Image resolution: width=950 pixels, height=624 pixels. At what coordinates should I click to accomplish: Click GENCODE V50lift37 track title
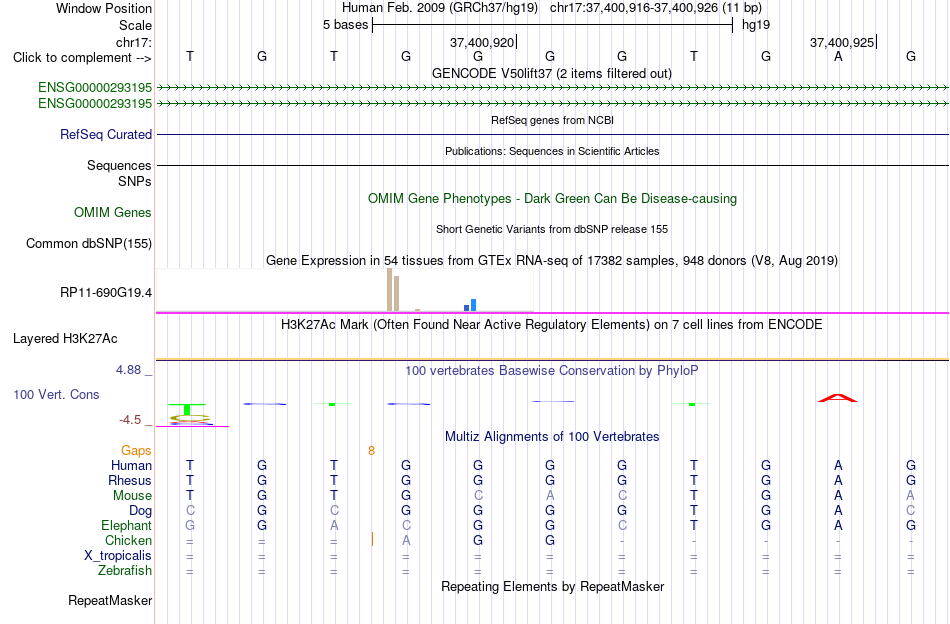(552, 73)
